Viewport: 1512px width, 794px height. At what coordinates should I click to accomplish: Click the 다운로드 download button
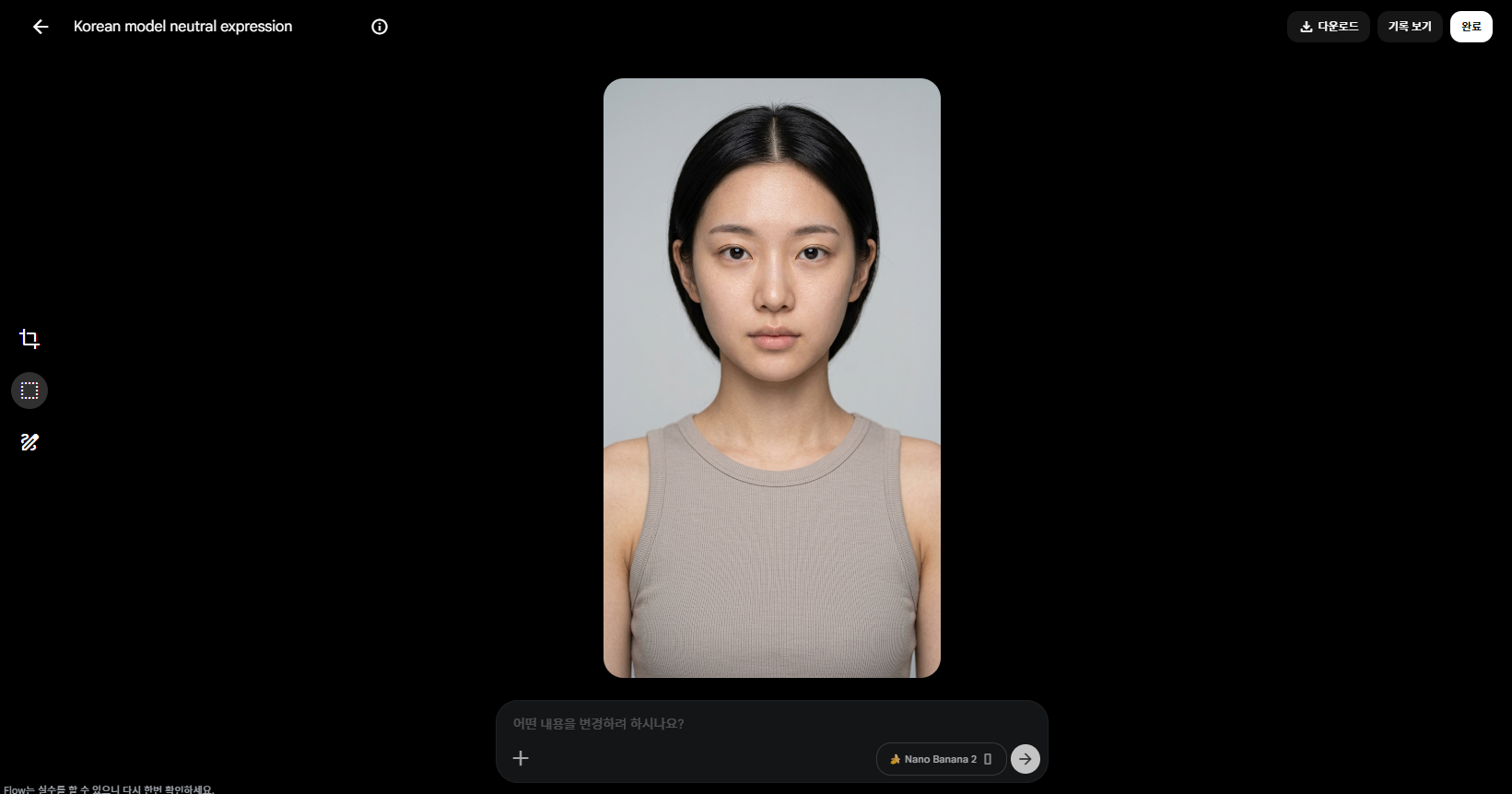click(x=1329, y=27)
